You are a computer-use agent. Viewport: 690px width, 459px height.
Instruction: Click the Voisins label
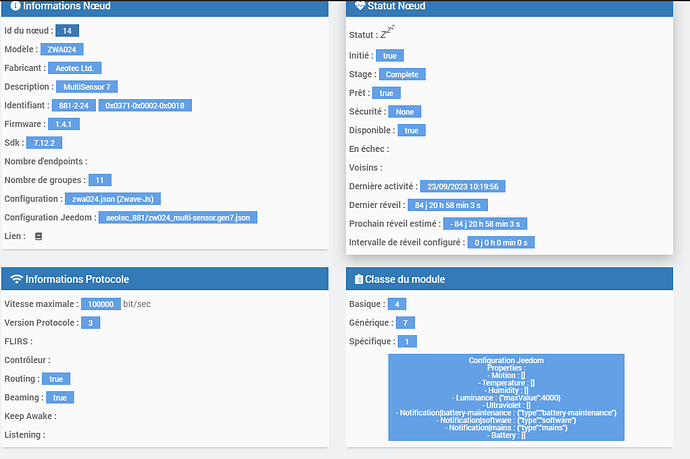pyautogui.click(x=366, y=168)
